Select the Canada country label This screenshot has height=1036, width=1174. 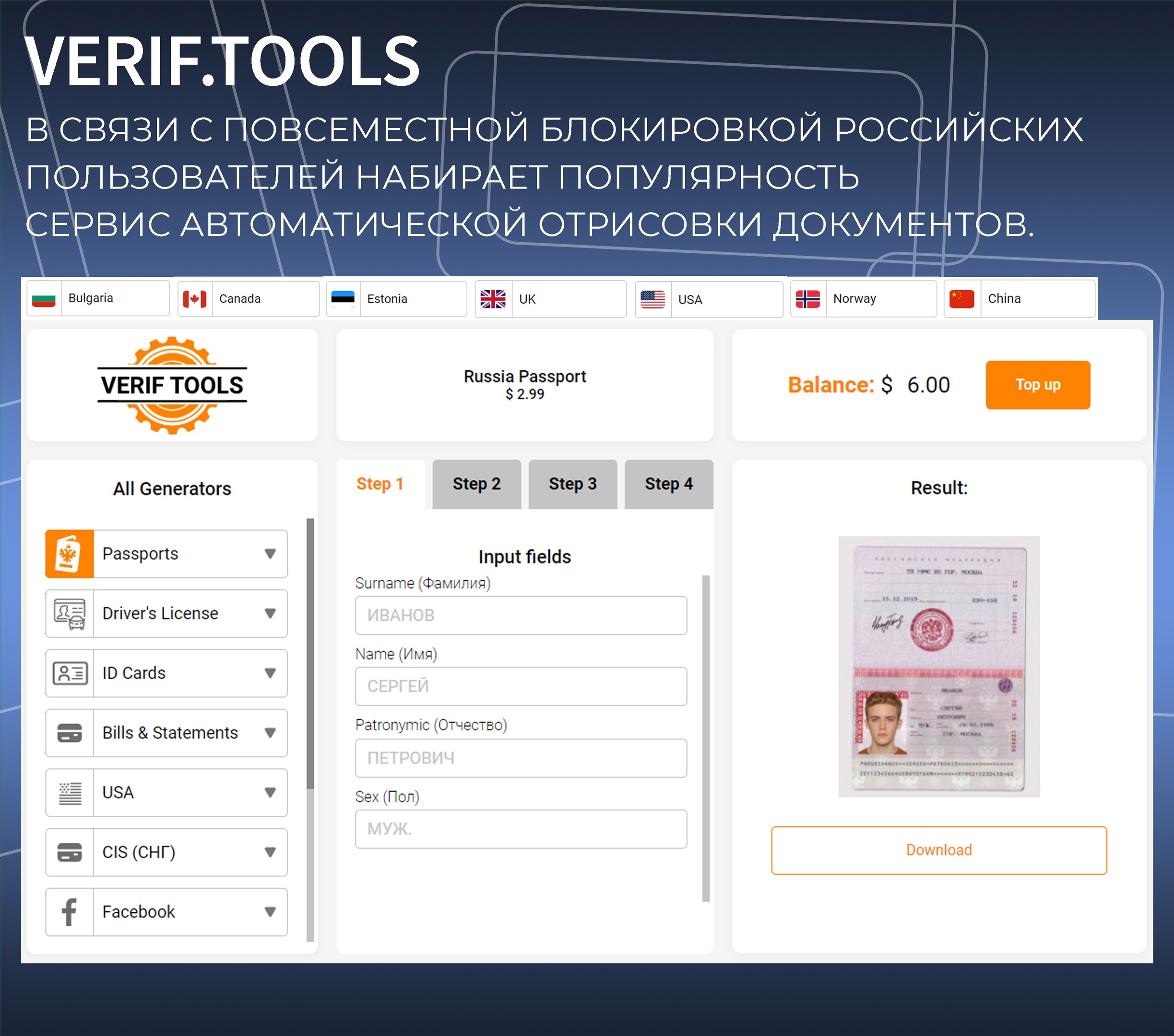(240, 299)
